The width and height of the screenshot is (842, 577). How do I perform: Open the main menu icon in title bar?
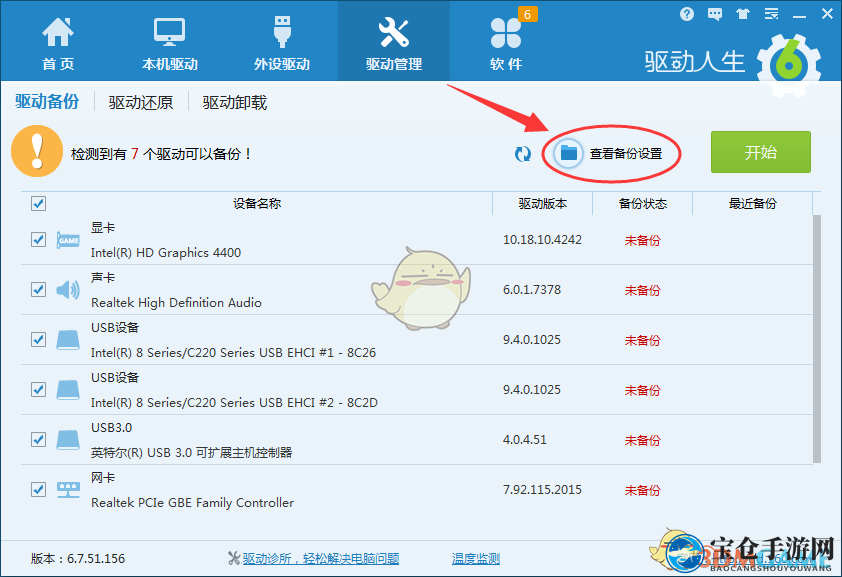click(771, 14)
